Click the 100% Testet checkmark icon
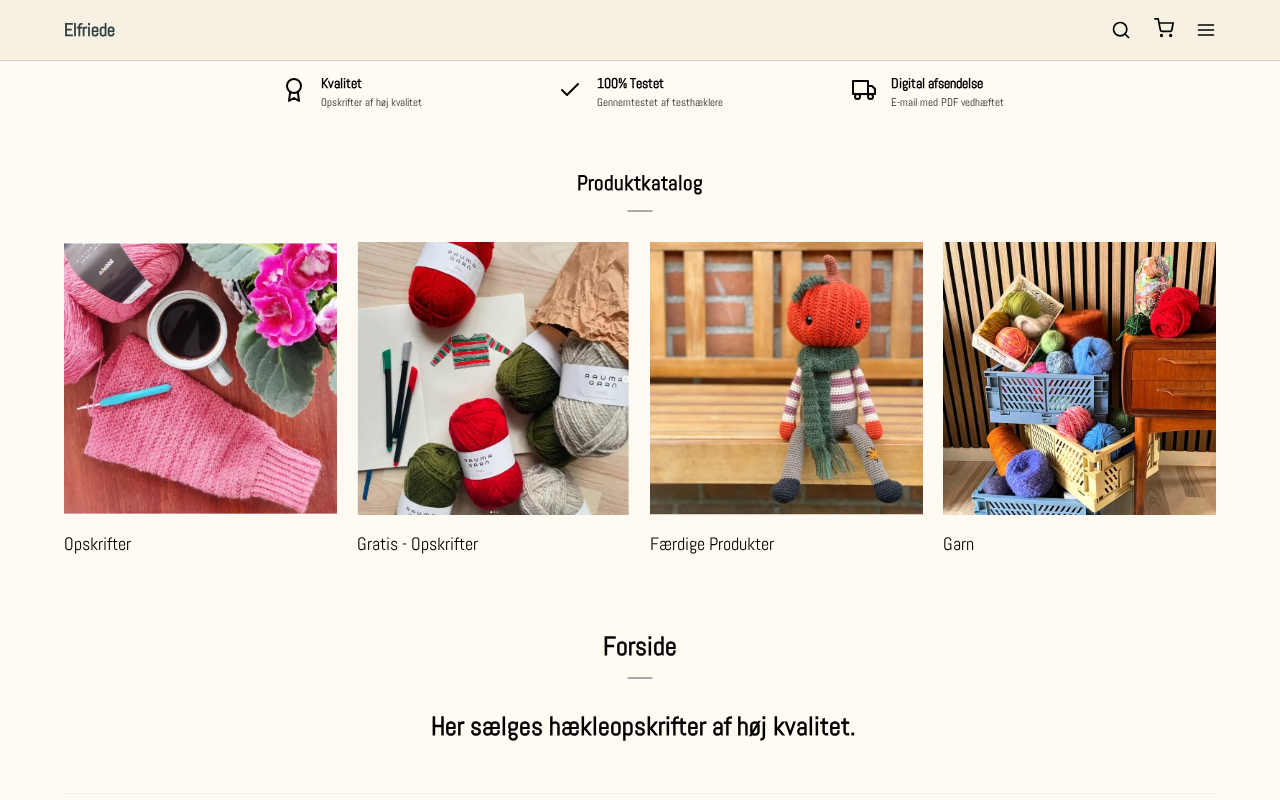This screenshot has width=1280, height=800. tap(570, 90)
